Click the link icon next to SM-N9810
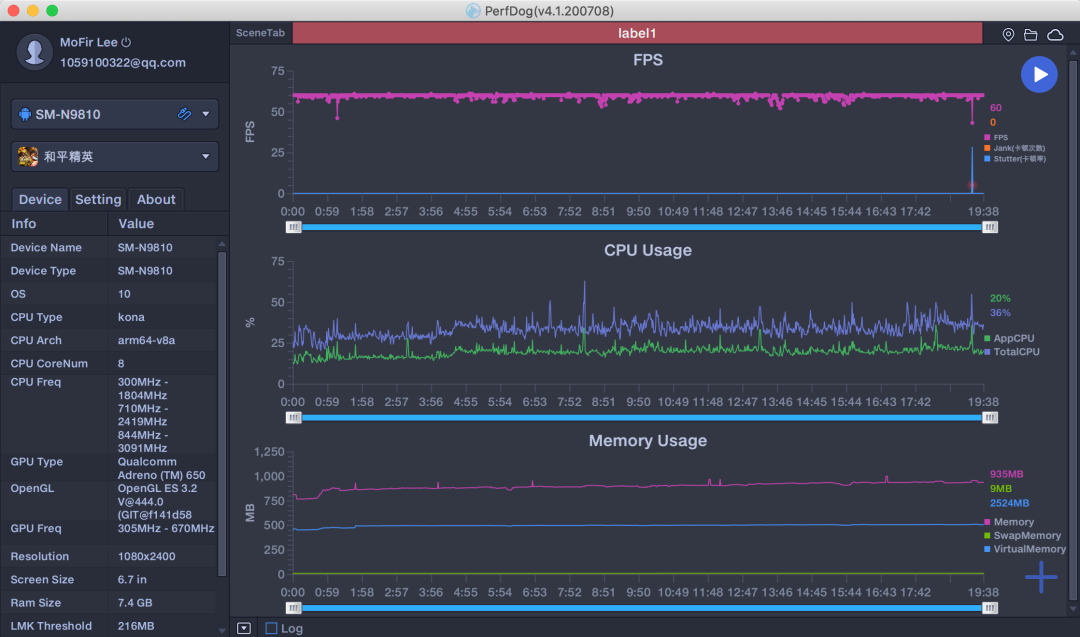Screen dimensions: 1080x637 coord(184,114)
